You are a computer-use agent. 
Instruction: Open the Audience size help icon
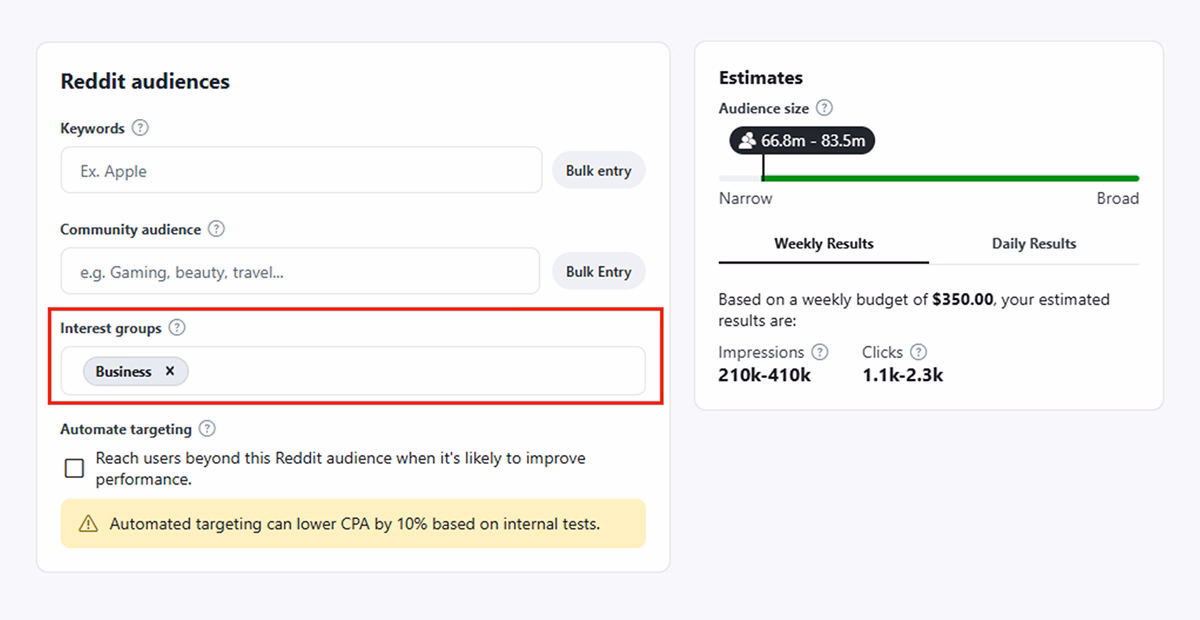[x=822, y=108]
